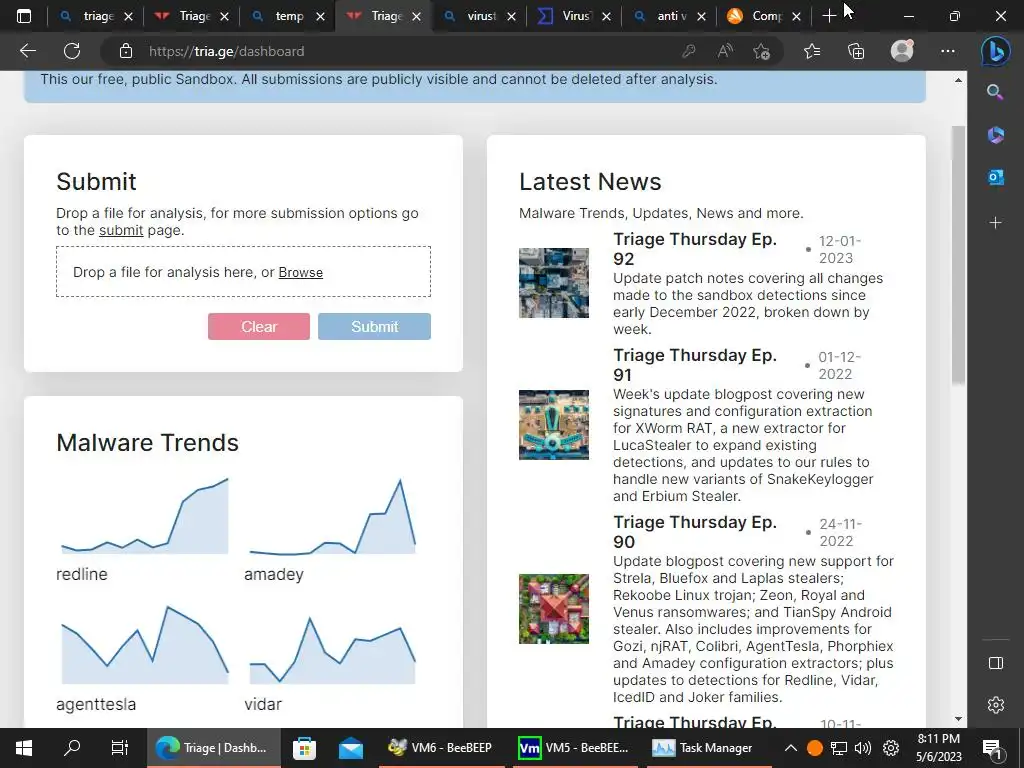
Task: Follow the 'submit' page link
Action: pyautogui.click(x=121, y=230)
